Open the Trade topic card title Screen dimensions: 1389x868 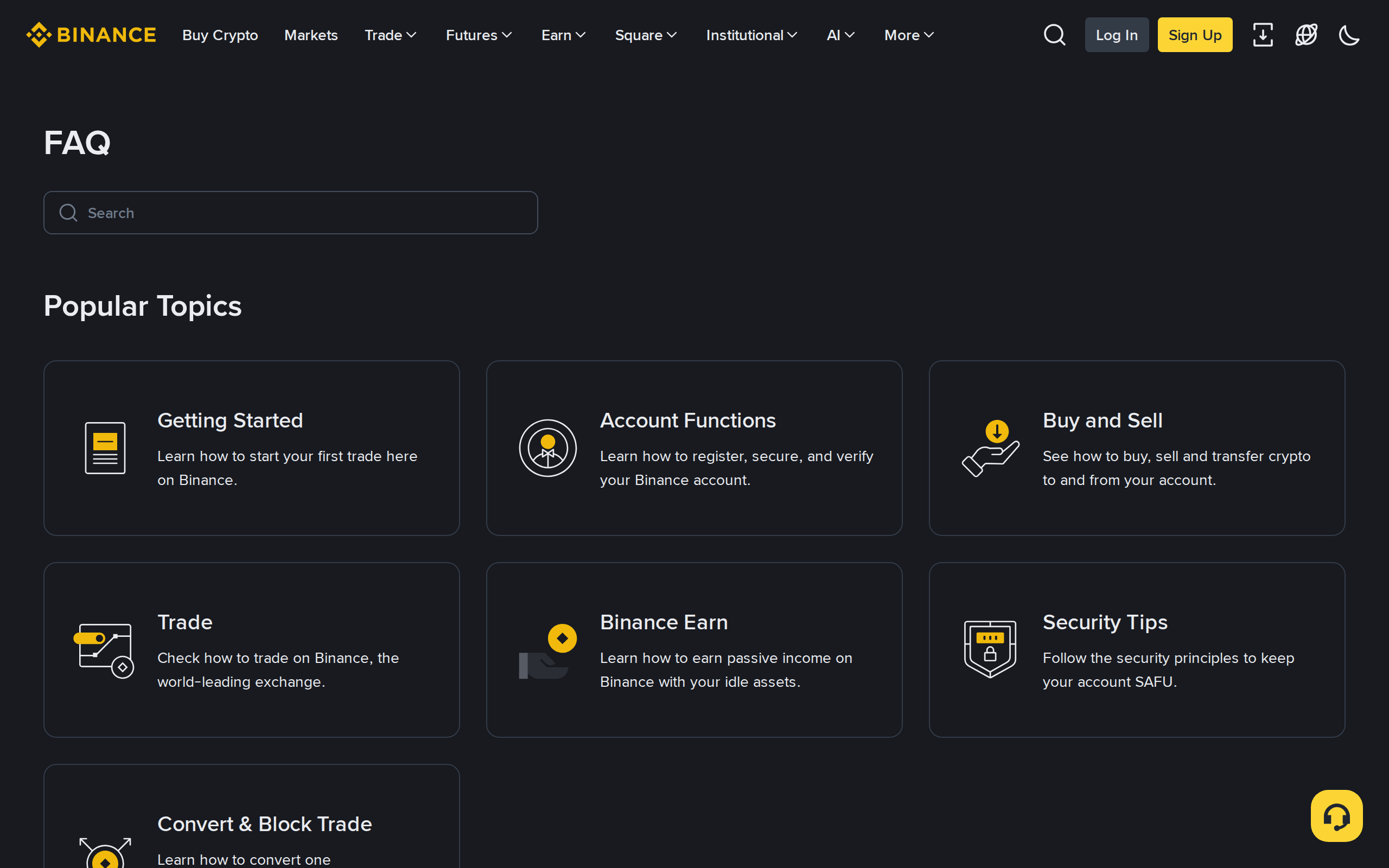(185, 622)
